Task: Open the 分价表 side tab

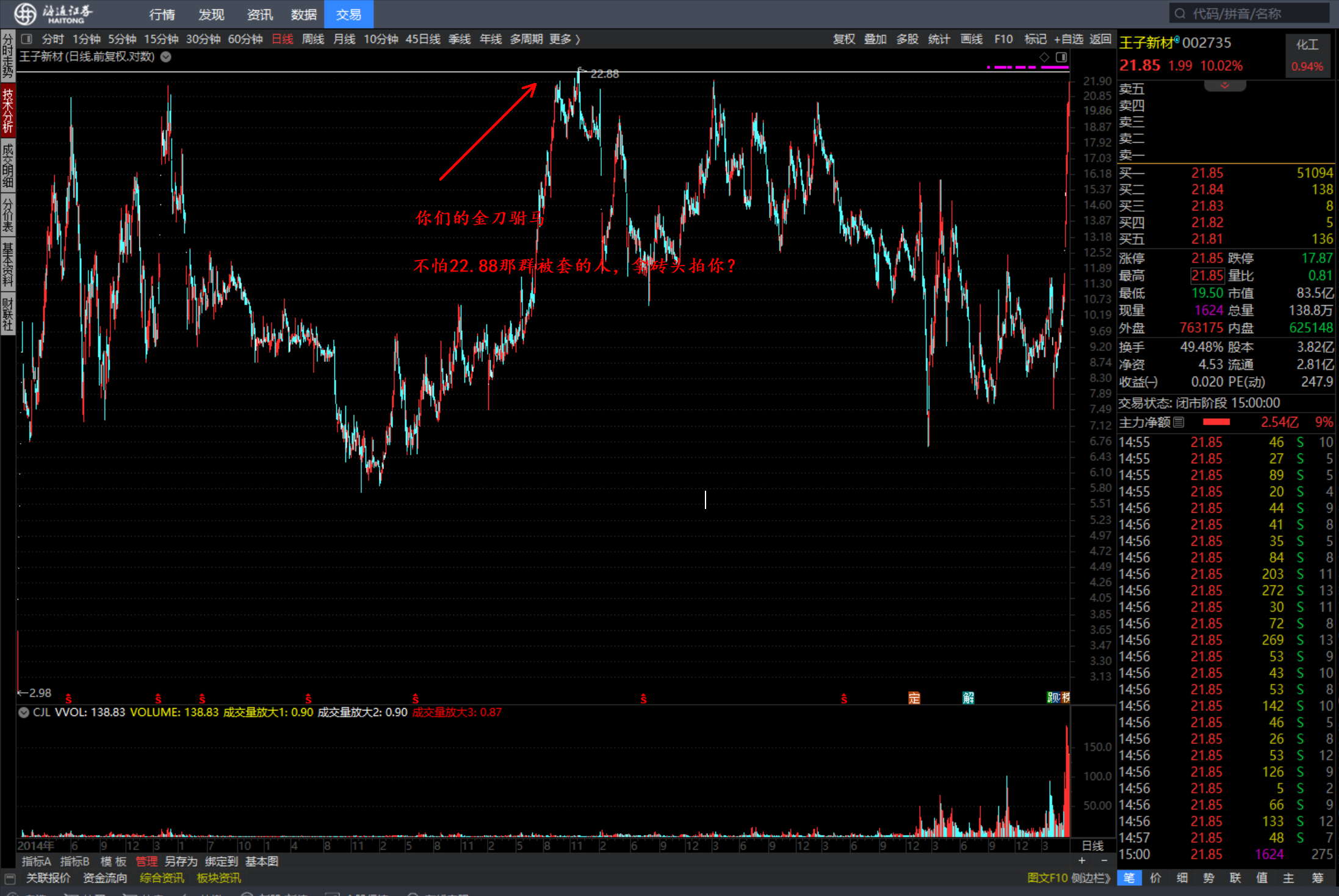Action: [8, 214]
